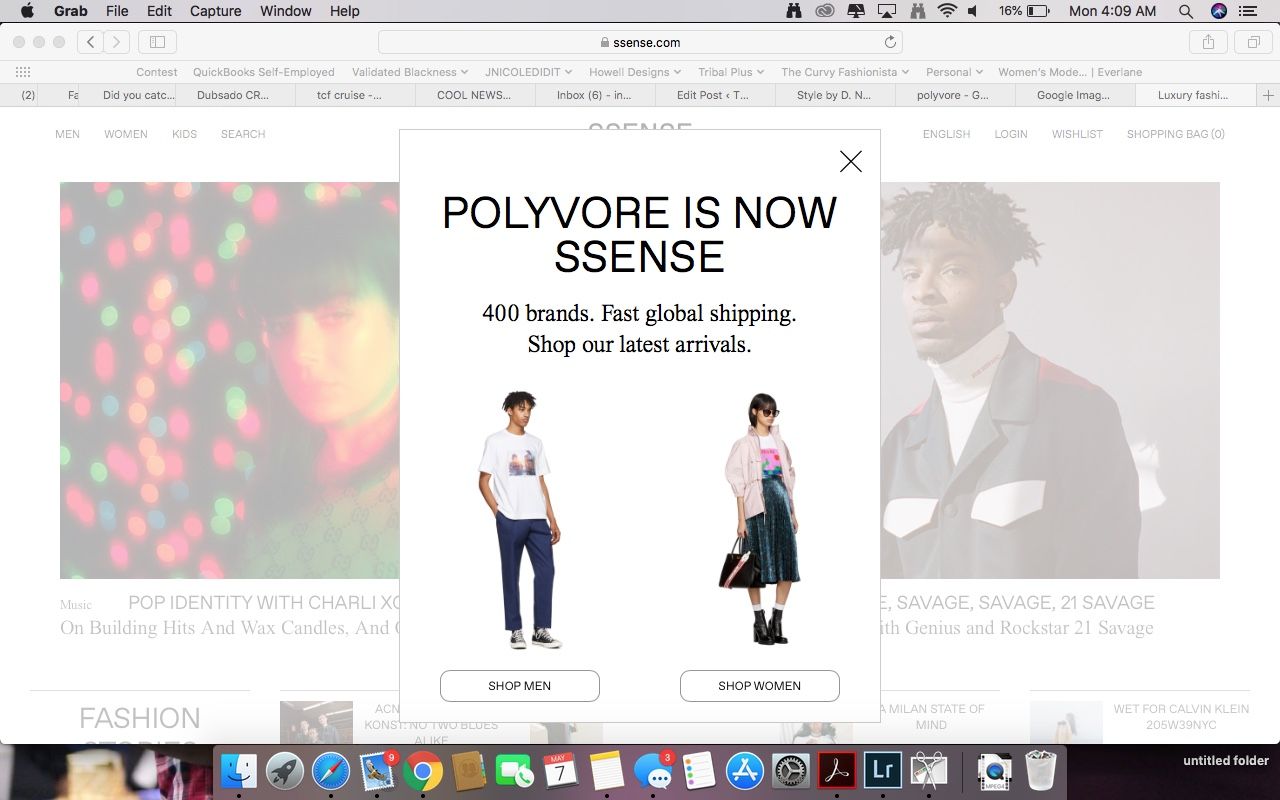
Task: Open the File menu
Action: pos(117,11)
